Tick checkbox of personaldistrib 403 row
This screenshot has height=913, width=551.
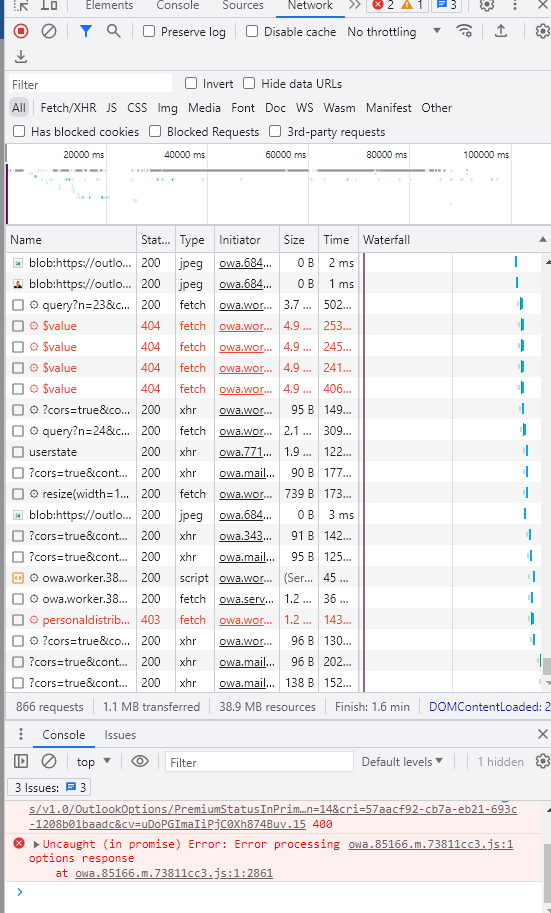tap(18, 620)
